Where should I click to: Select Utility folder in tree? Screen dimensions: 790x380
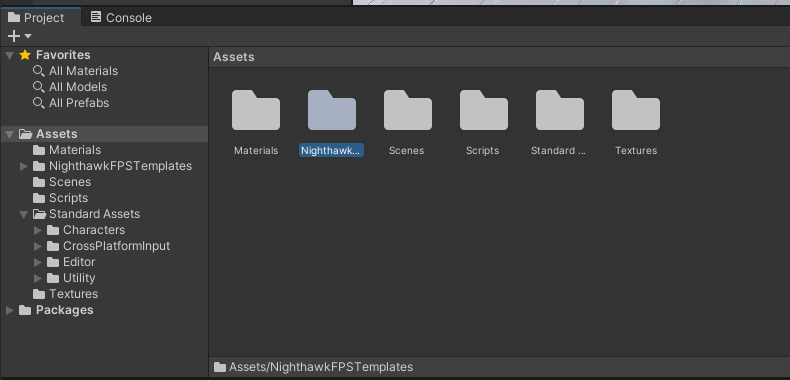click(79, 278)
